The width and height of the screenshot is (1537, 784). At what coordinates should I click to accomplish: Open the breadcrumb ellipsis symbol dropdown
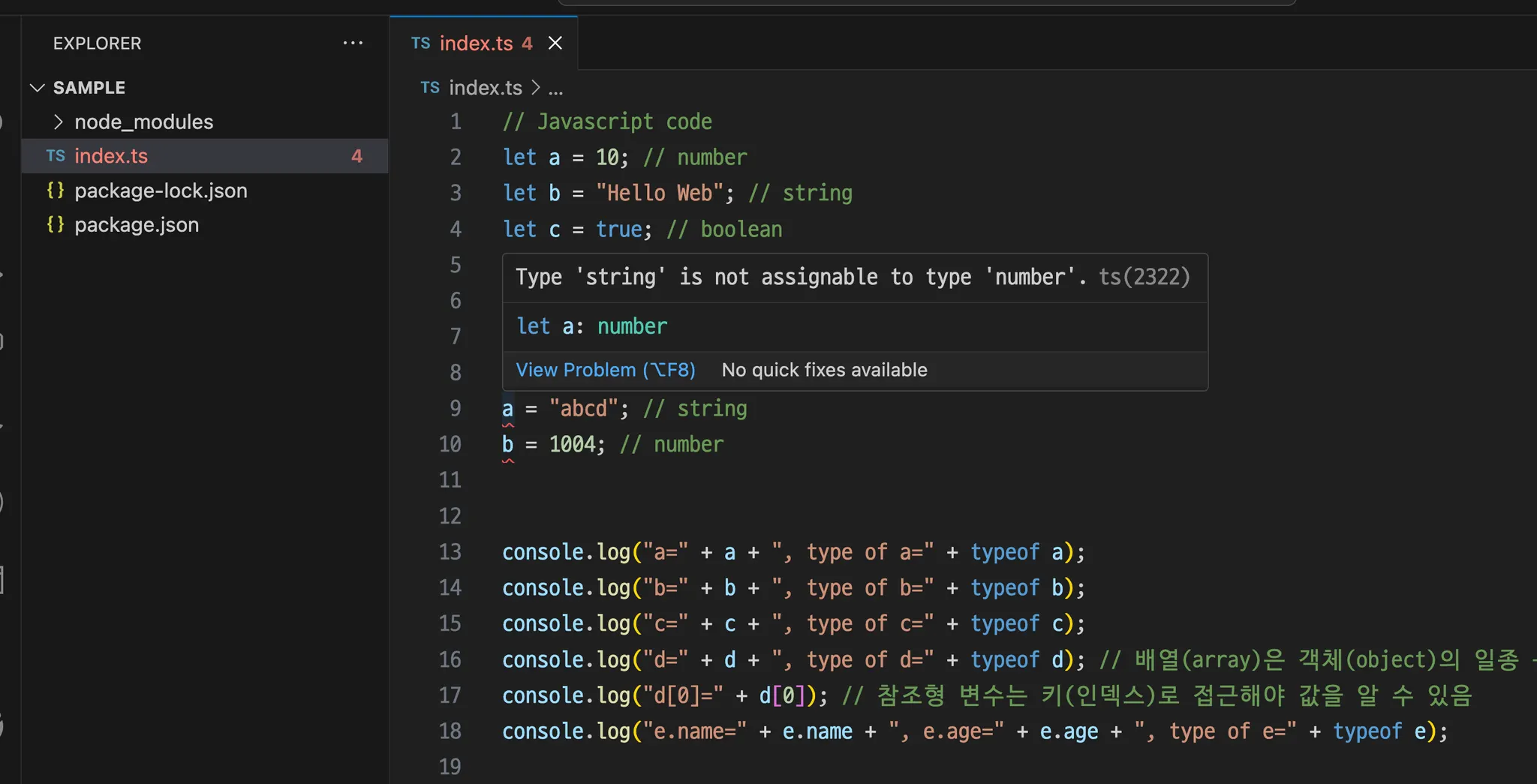click(x=555, y=89)
